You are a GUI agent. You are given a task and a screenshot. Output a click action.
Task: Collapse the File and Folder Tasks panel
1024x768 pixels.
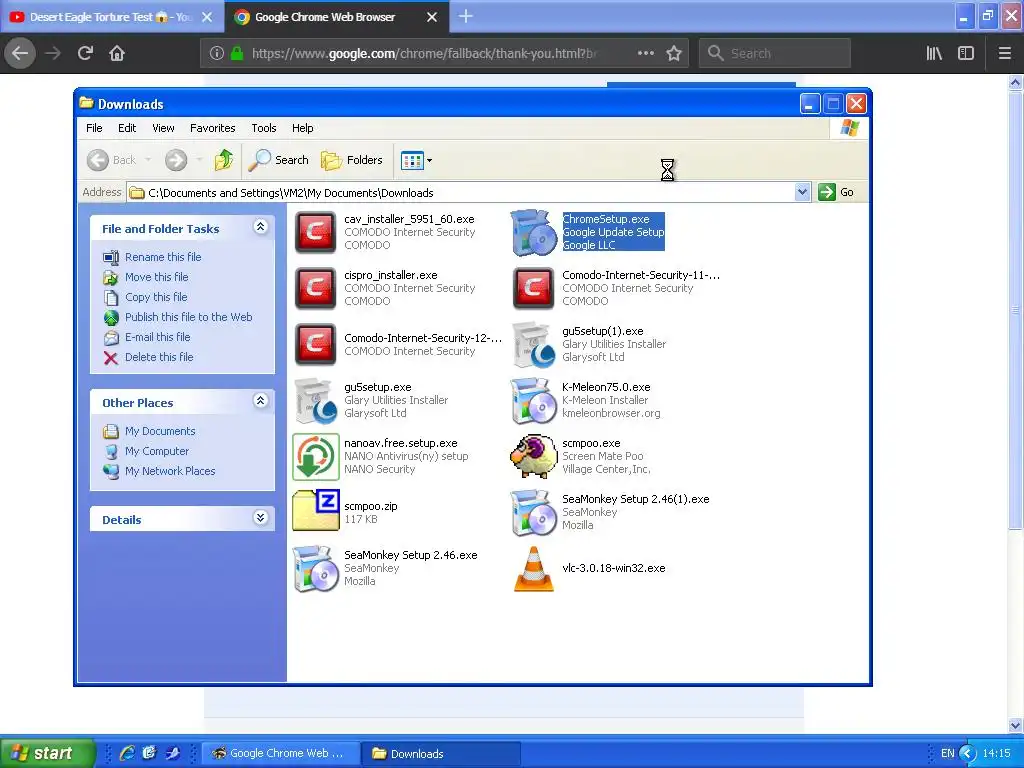click(260, 227)
